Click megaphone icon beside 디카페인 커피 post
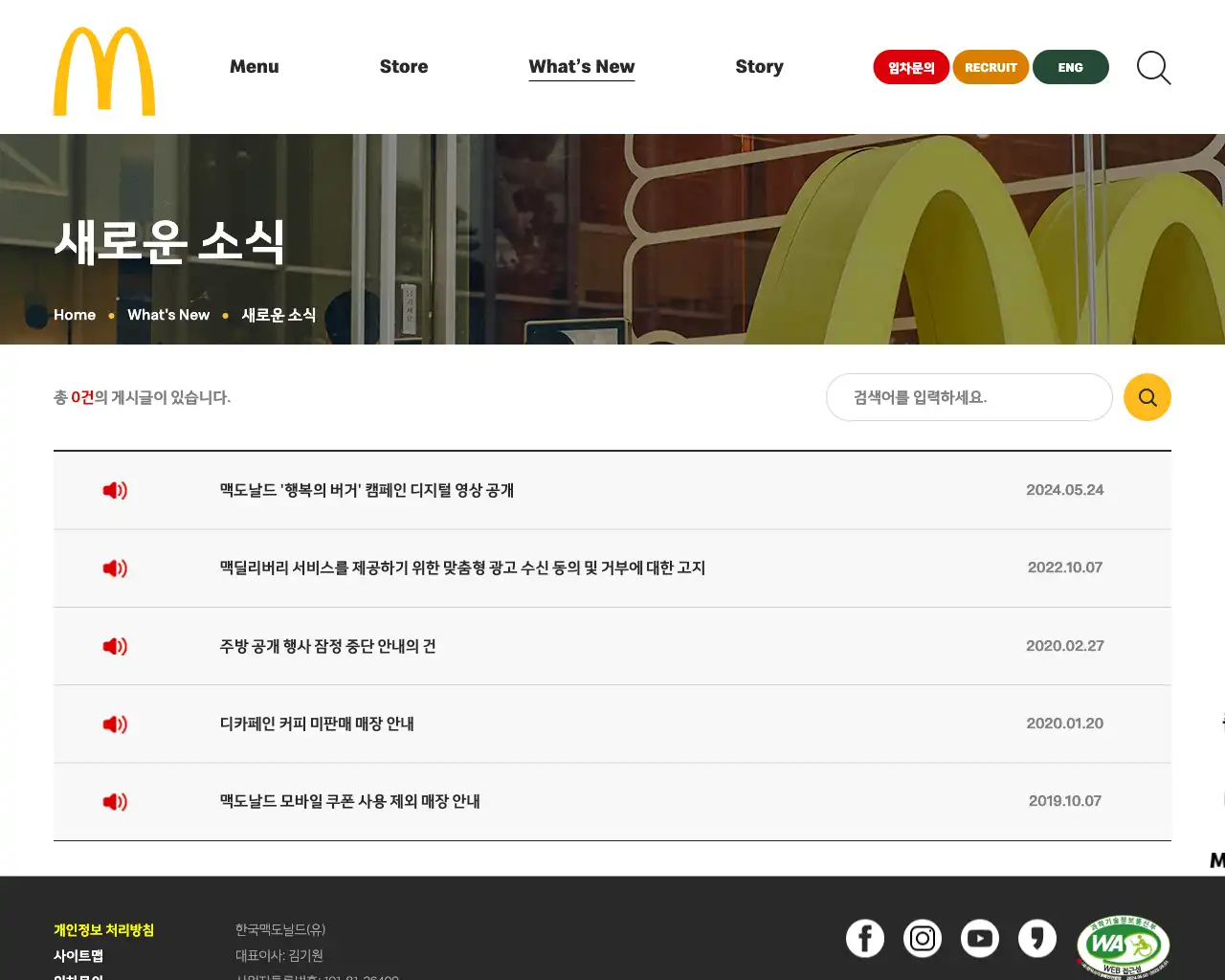This screenshot has width=1225, height=980. [115, 724]
